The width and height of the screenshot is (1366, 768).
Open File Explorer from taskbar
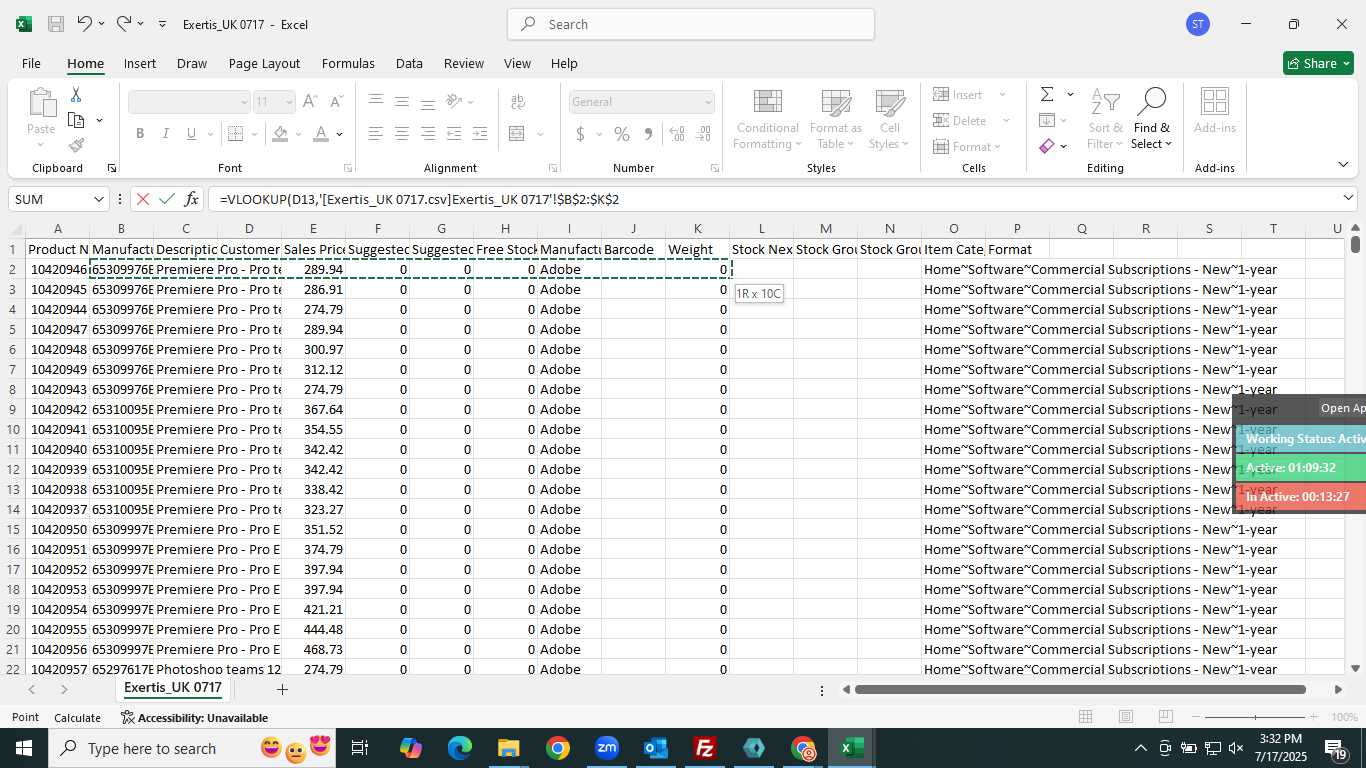509,748
